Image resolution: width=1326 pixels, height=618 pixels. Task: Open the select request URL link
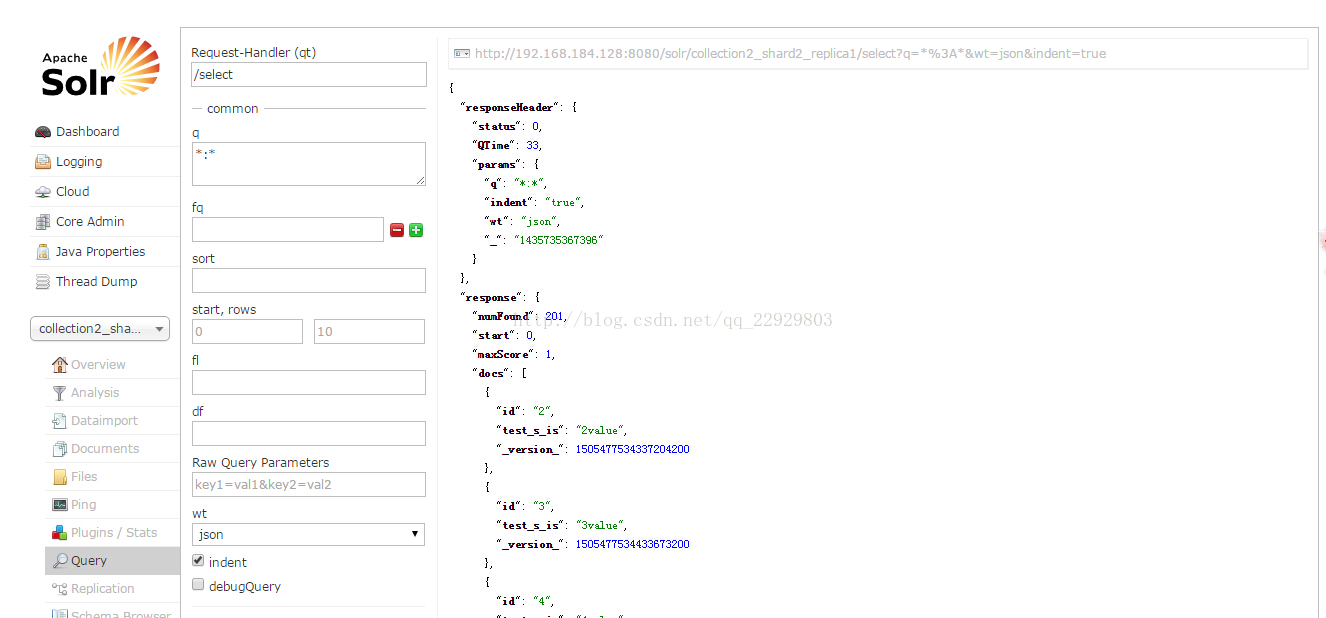pyautogui.click(x=790, y=54)
